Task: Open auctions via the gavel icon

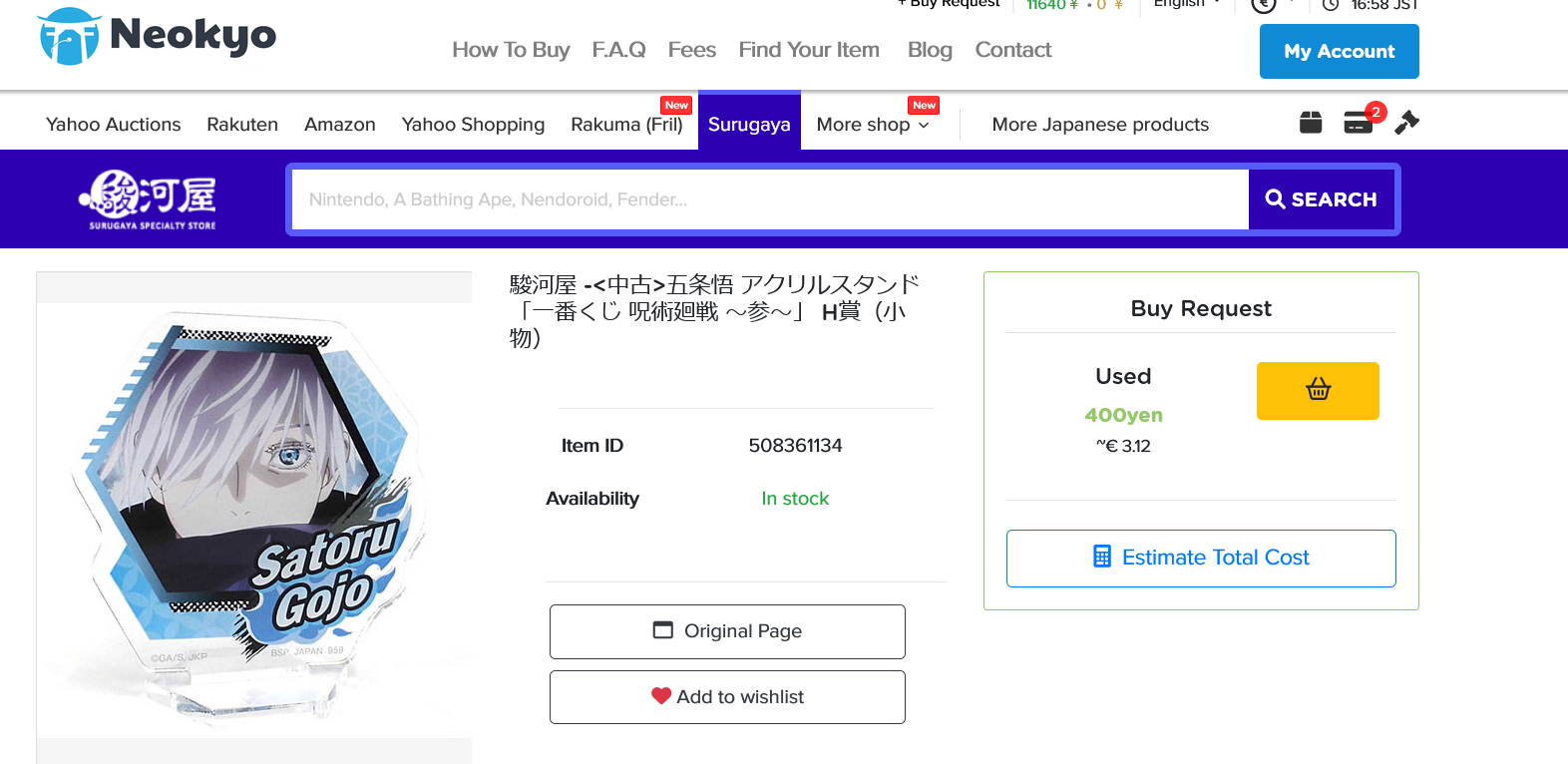Action: pos(1406,122)
